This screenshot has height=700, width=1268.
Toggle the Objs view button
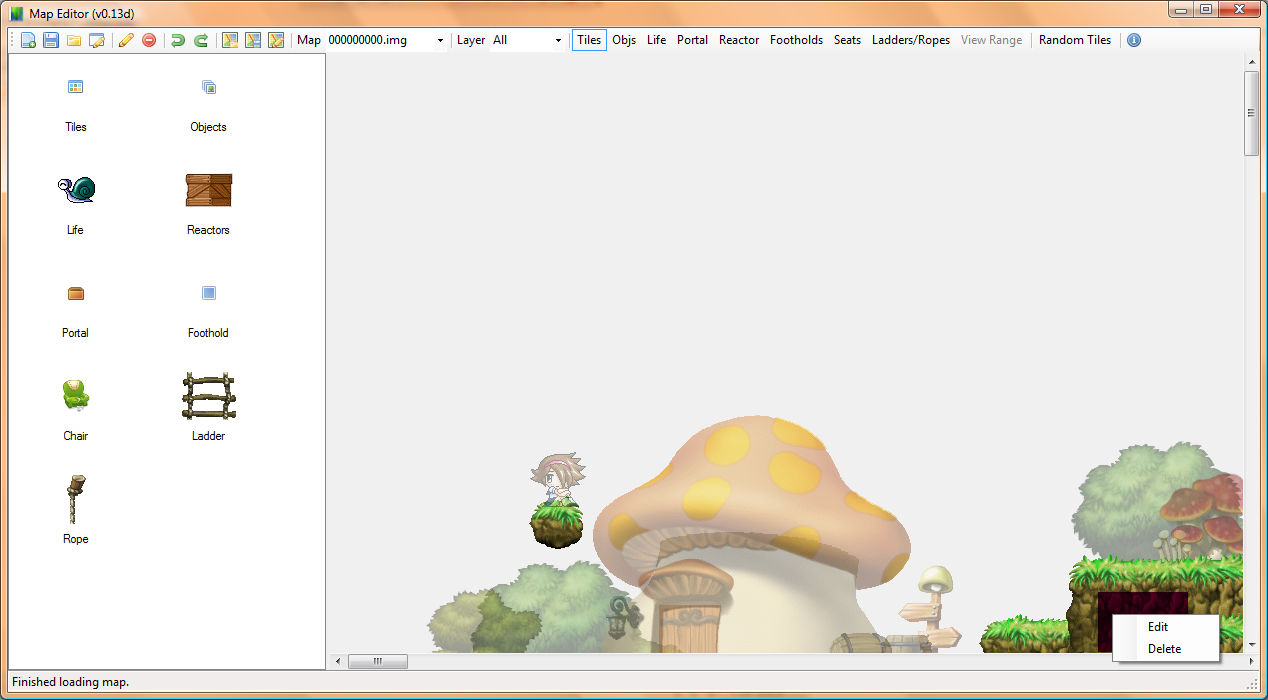click(x=624, y=40)
